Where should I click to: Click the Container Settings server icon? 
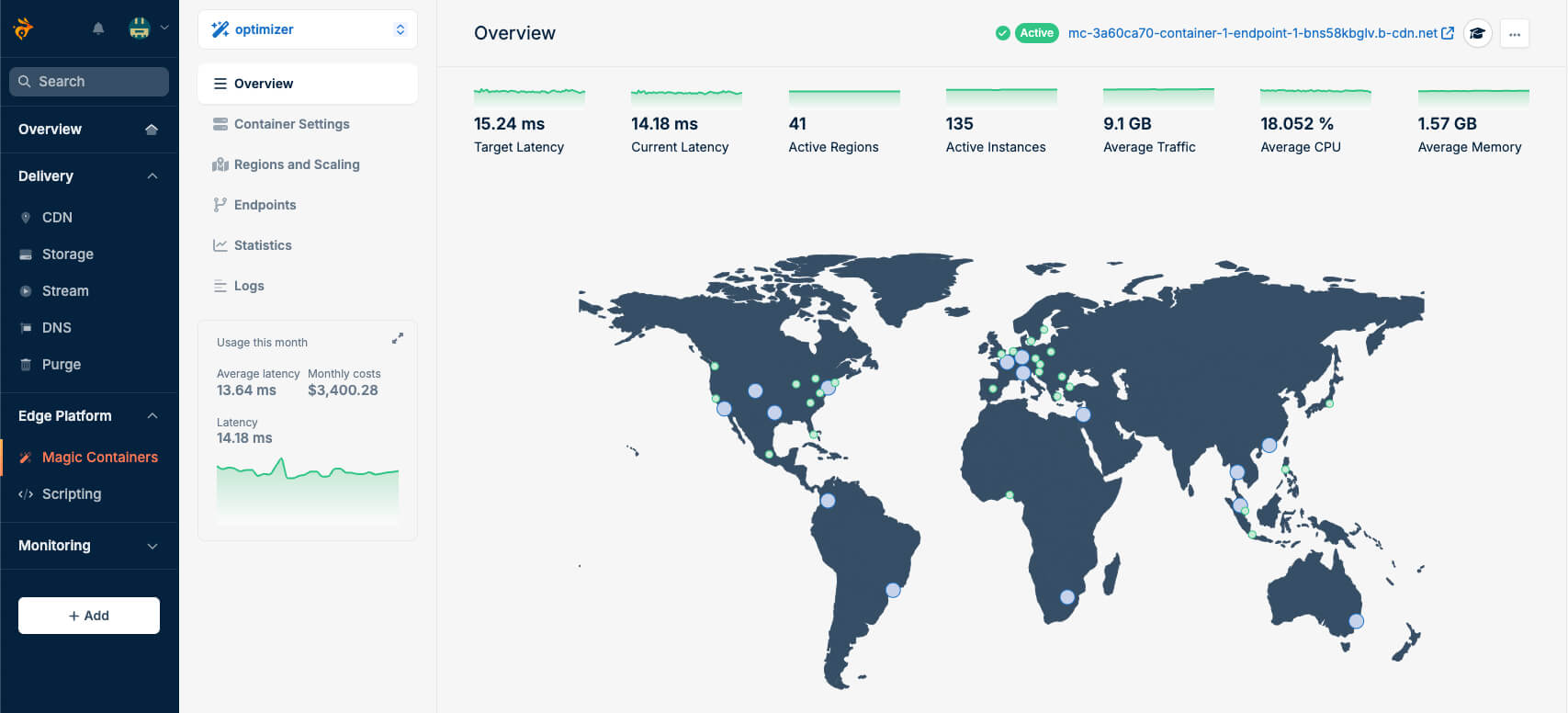220,124
